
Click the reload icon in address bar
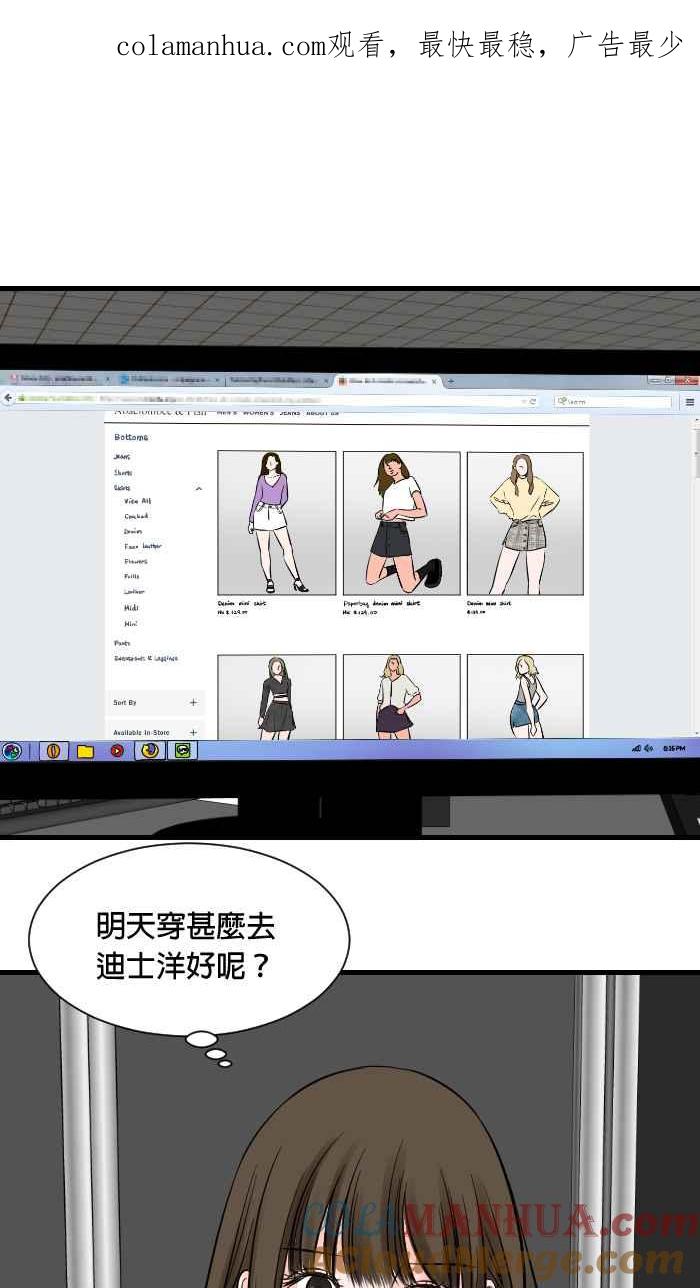coord(533,401)
